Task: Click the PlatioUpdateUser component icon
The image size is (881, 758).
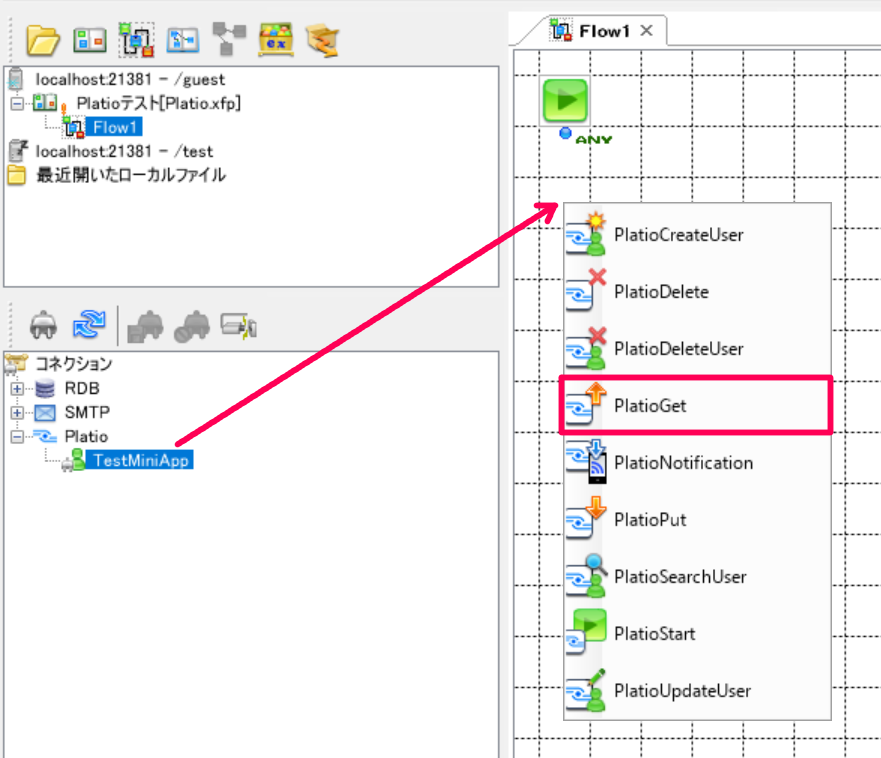Action: (x=585, y=689)
